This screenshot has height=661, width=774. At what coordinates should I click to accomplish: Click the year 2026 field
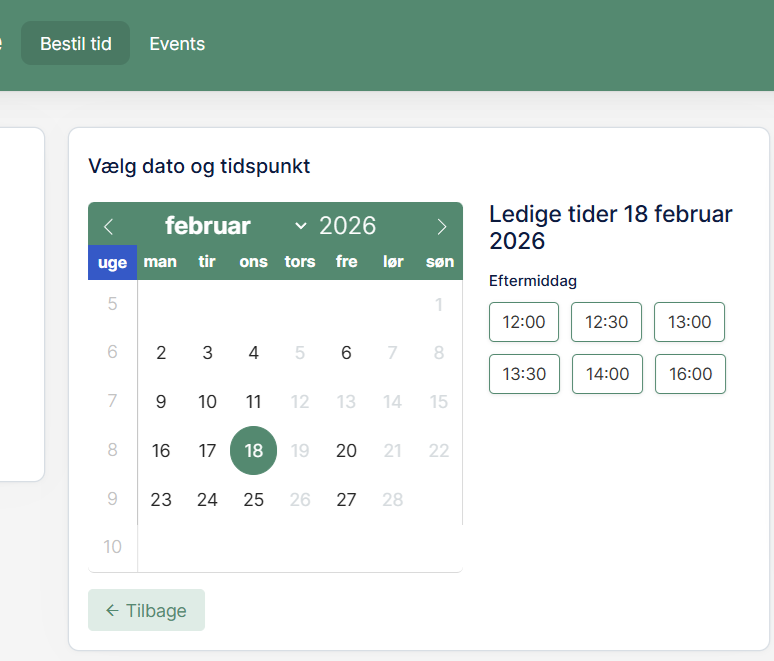(348, 226)
